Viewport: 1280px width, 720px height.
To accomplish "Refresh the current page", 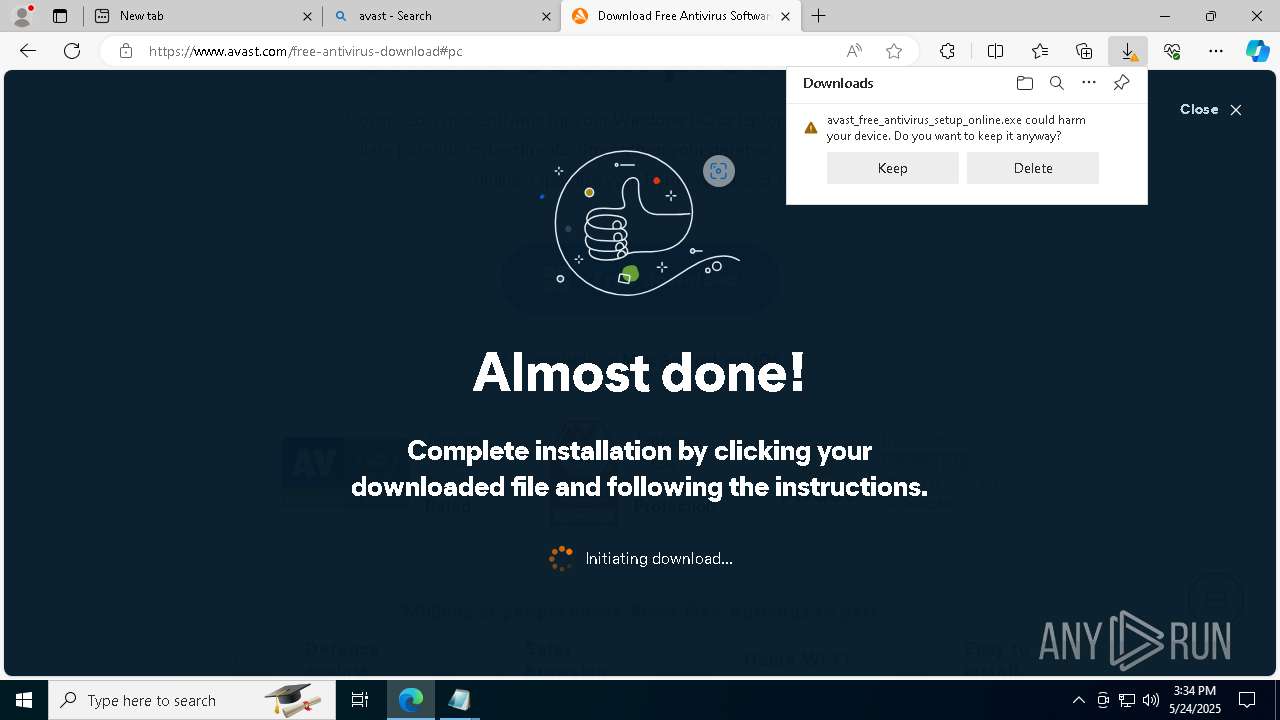I will [72, 51].
